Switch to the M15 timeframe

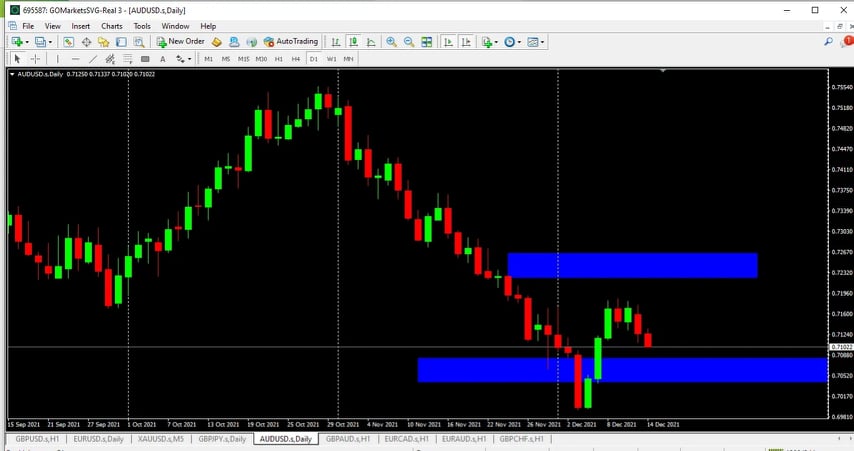[243, 59]
